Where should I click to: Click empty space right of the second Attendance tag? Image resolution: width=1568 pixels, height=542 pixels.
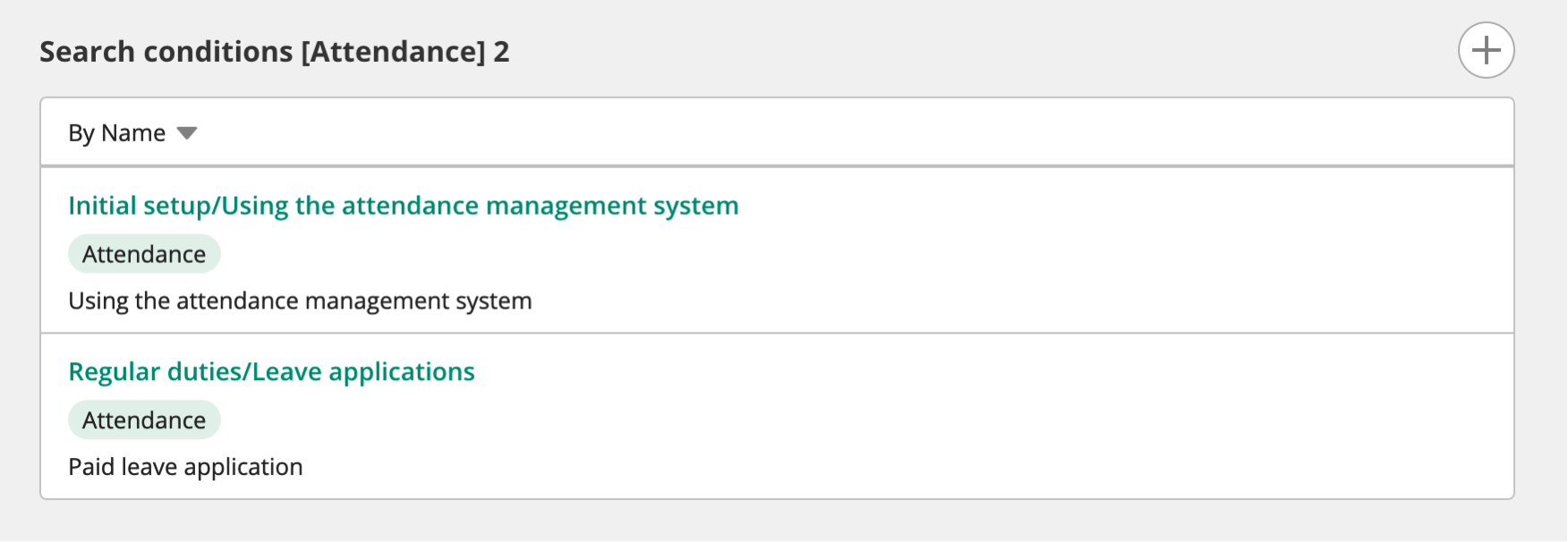point(716,420)
